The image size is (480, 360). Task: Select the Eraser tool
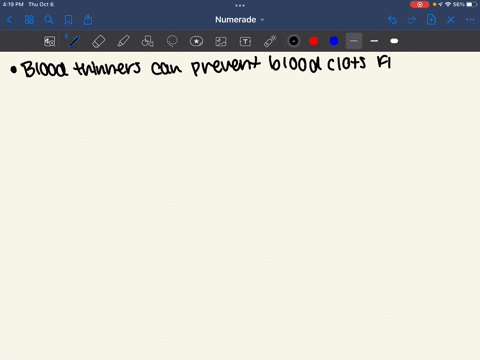(99, 41)
